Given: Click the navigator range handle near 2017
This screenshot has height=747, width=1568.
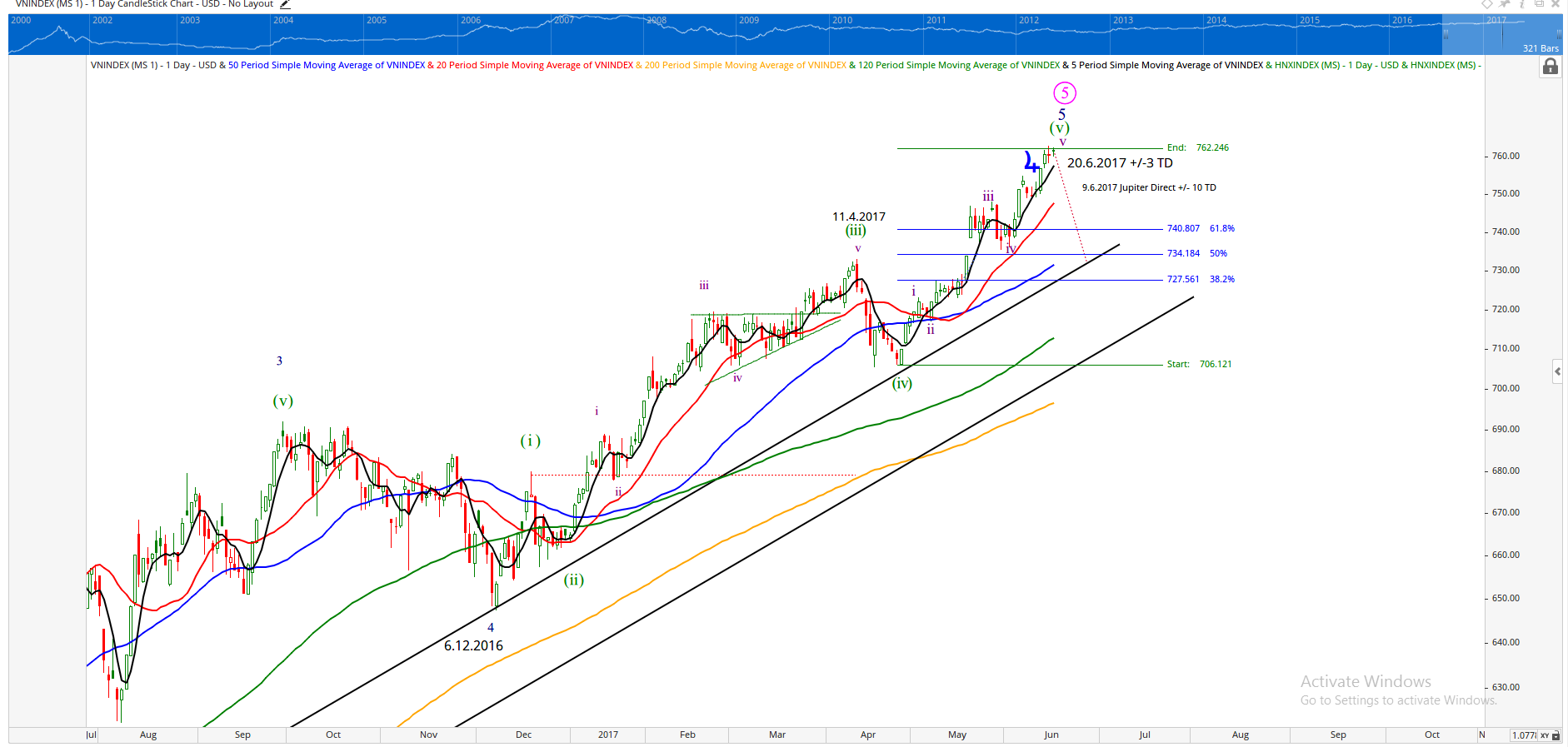Looking at the screenshot, I should pyautogui.click(x=1446, y=34).
